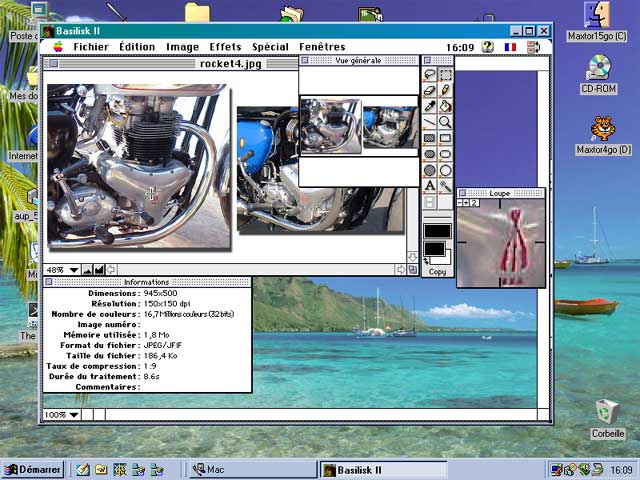Select the Magnifying glass tool
This screenshot has height=480, width=640.
click(445, 122)
